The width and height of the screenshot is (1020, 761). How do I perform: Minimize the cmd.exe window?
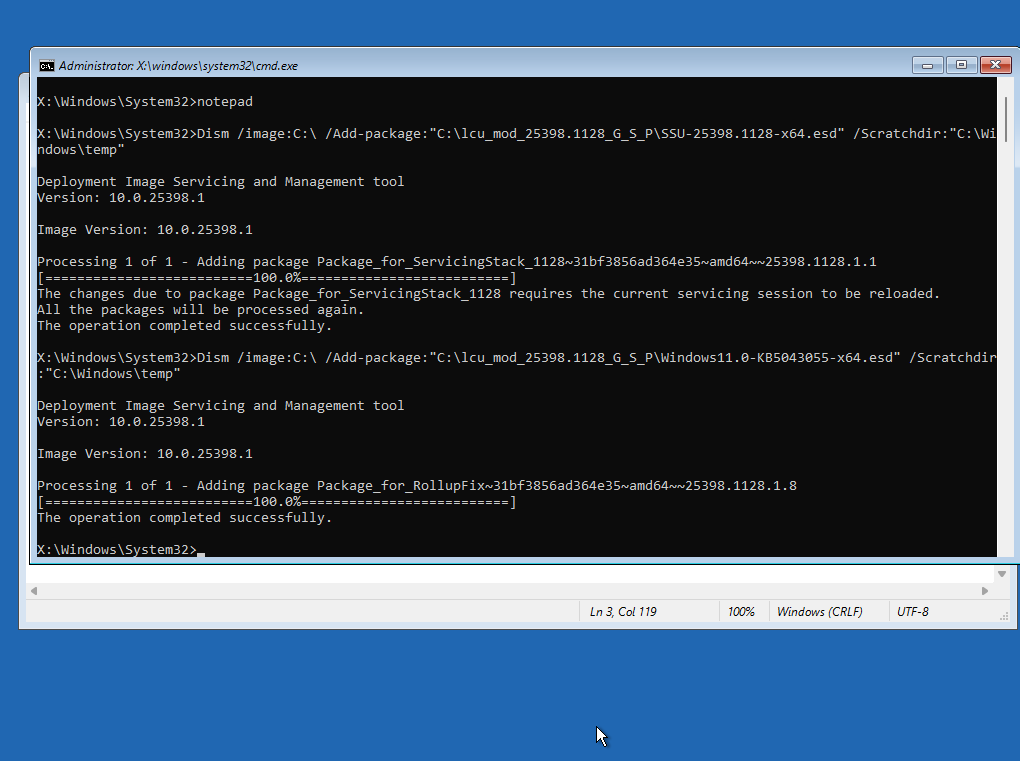click(x=928, y=65)
